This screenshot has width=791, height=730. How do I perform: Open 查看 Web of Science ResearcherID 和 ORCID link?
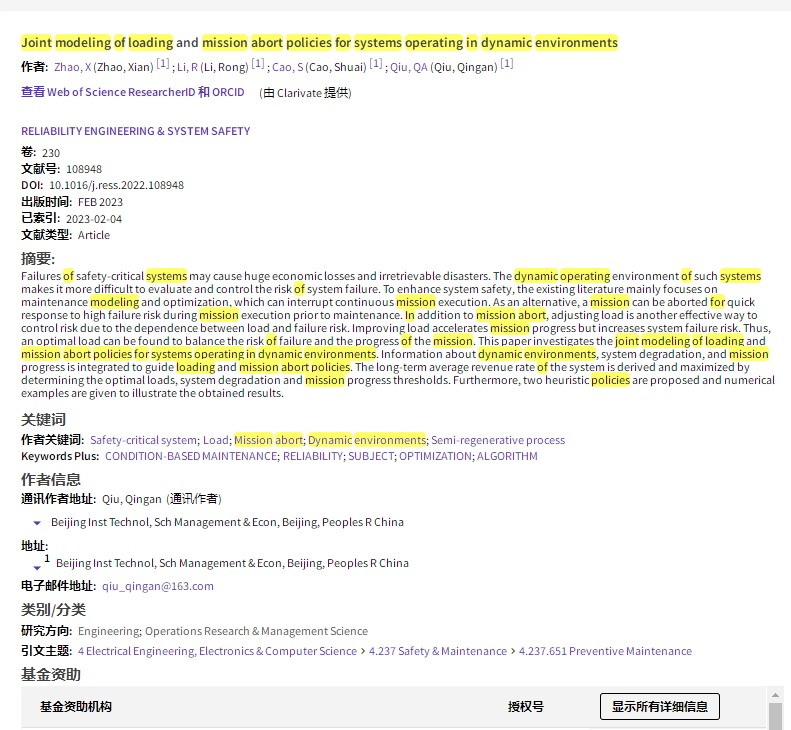pos(132,93)
